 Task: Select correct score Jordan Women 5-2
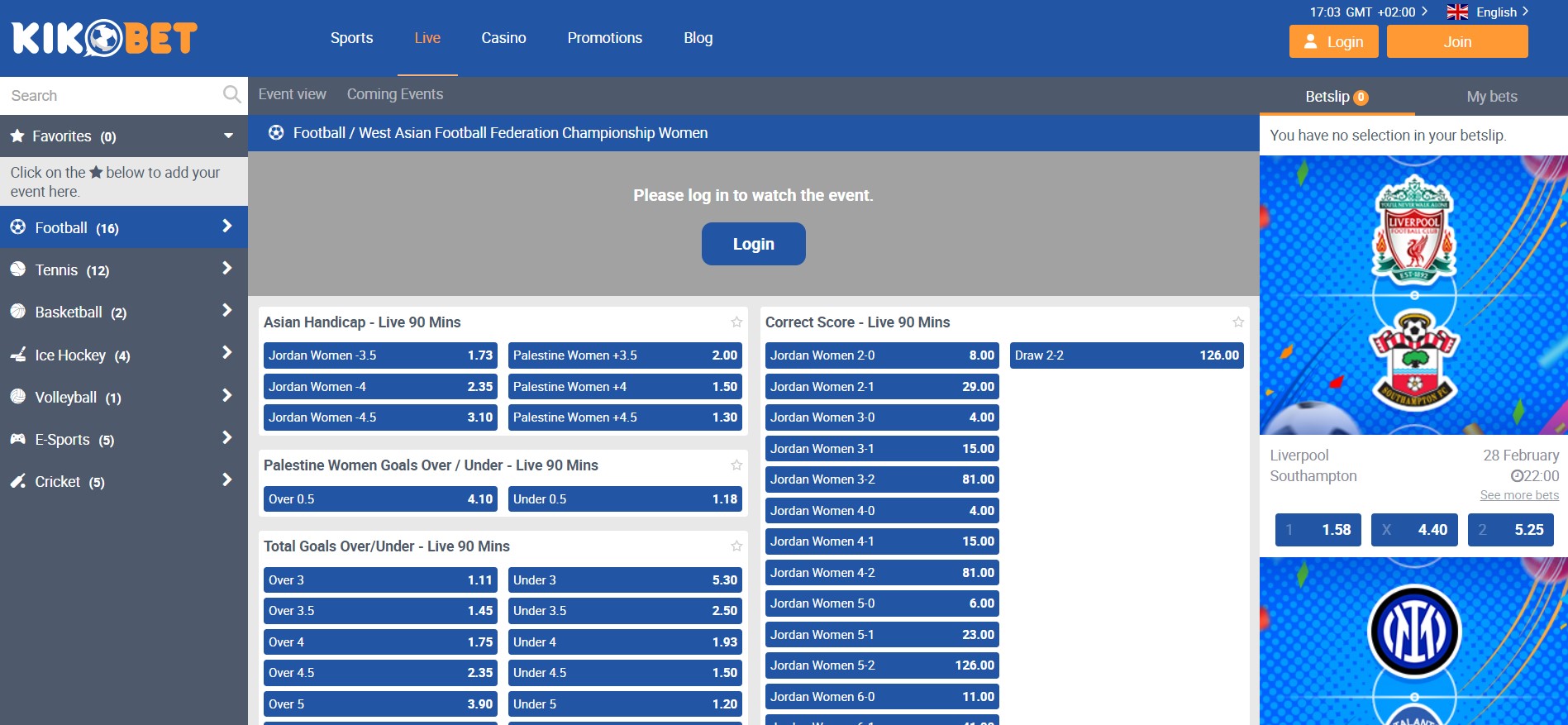pyautogui.click(x=882, y=665)
